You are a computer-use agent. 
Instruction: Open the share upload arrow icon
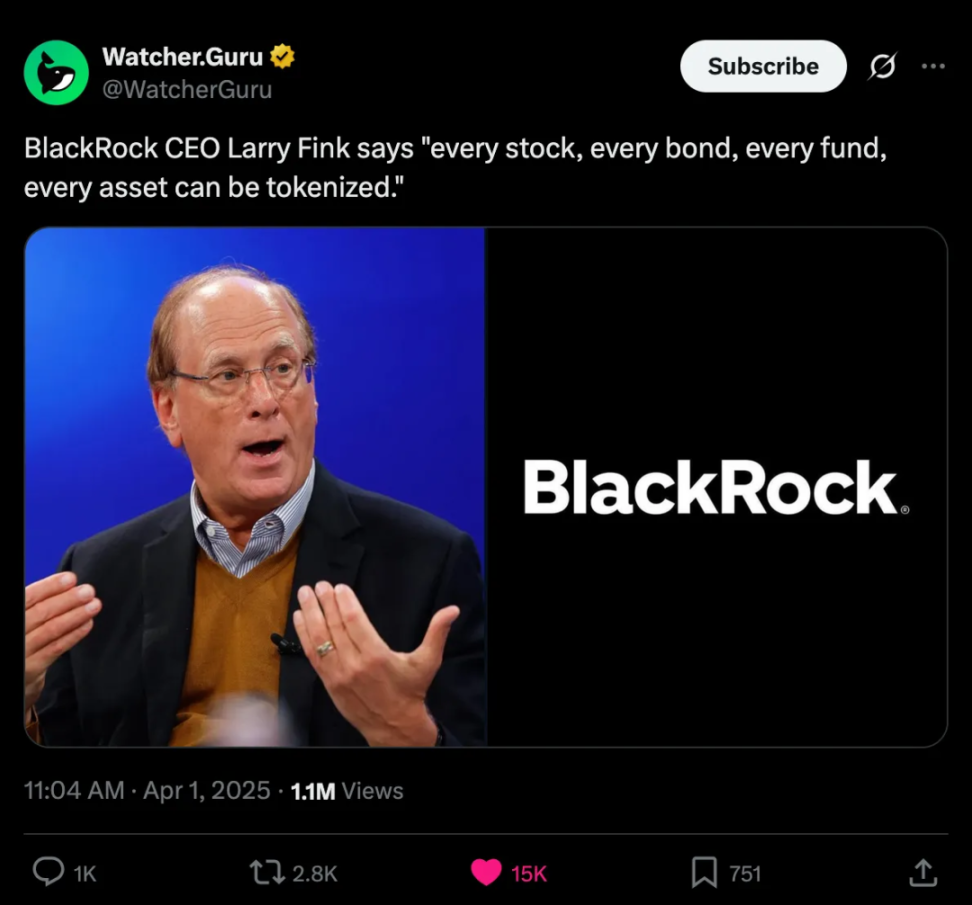(x=923, y=872)
